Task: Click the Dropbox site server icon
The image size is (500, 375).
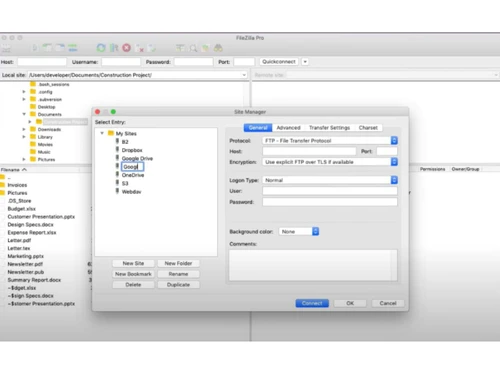Action: click(117, 150)
